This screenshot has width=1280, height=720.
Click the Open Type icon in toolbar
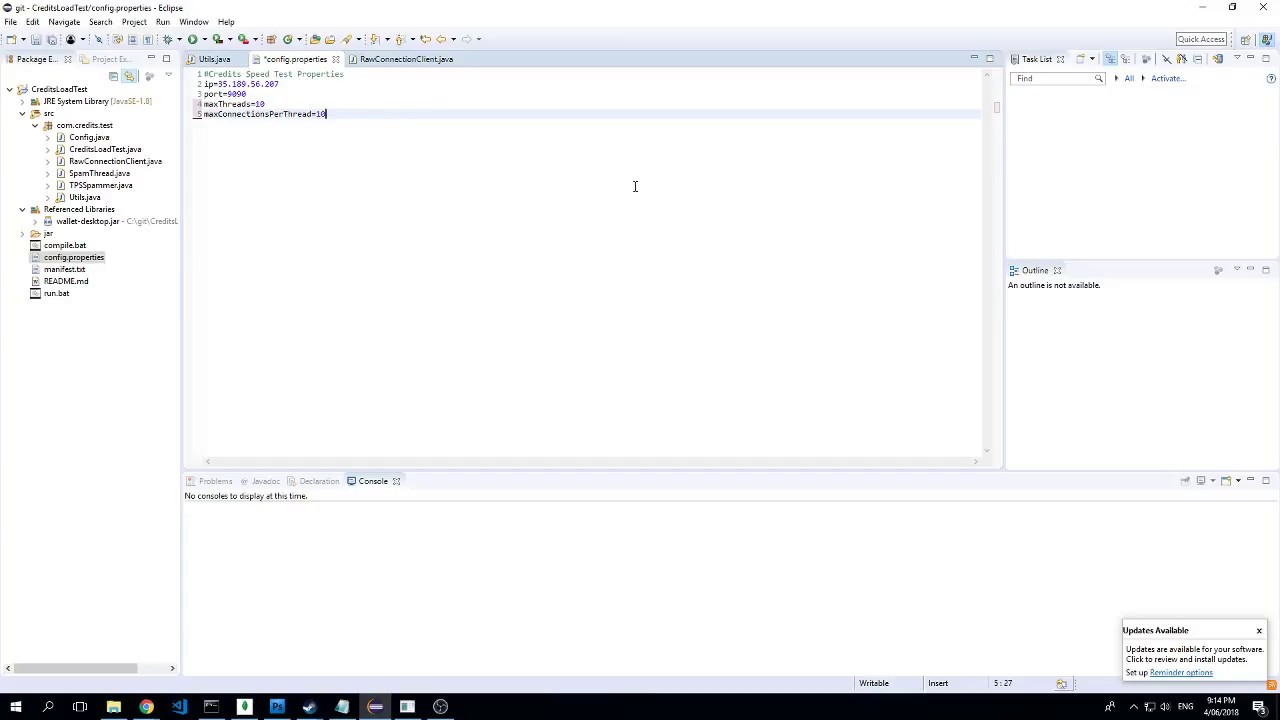pos(315,39)
